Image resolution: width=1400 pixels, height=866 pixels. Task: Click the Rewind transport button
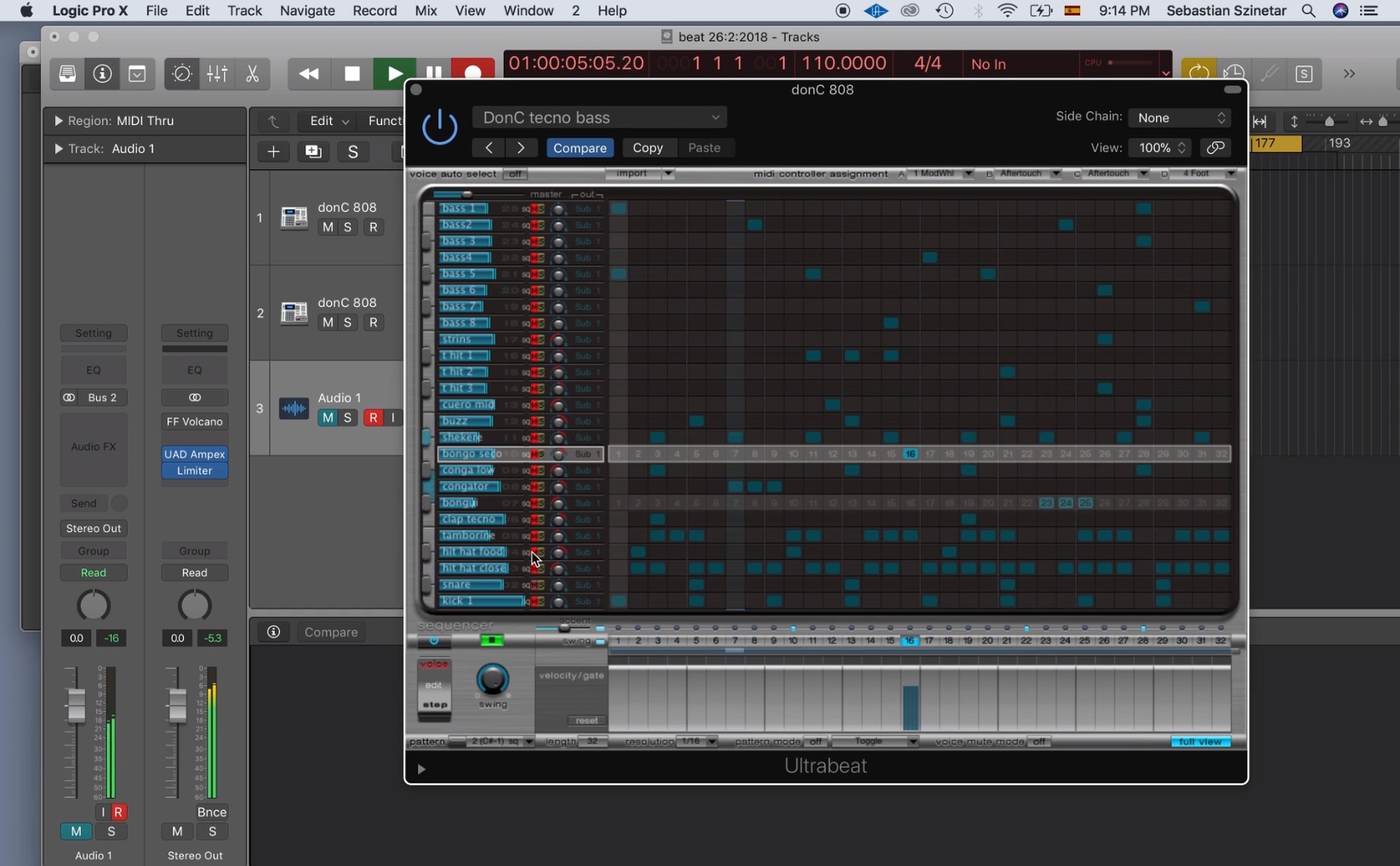[309, 74]
